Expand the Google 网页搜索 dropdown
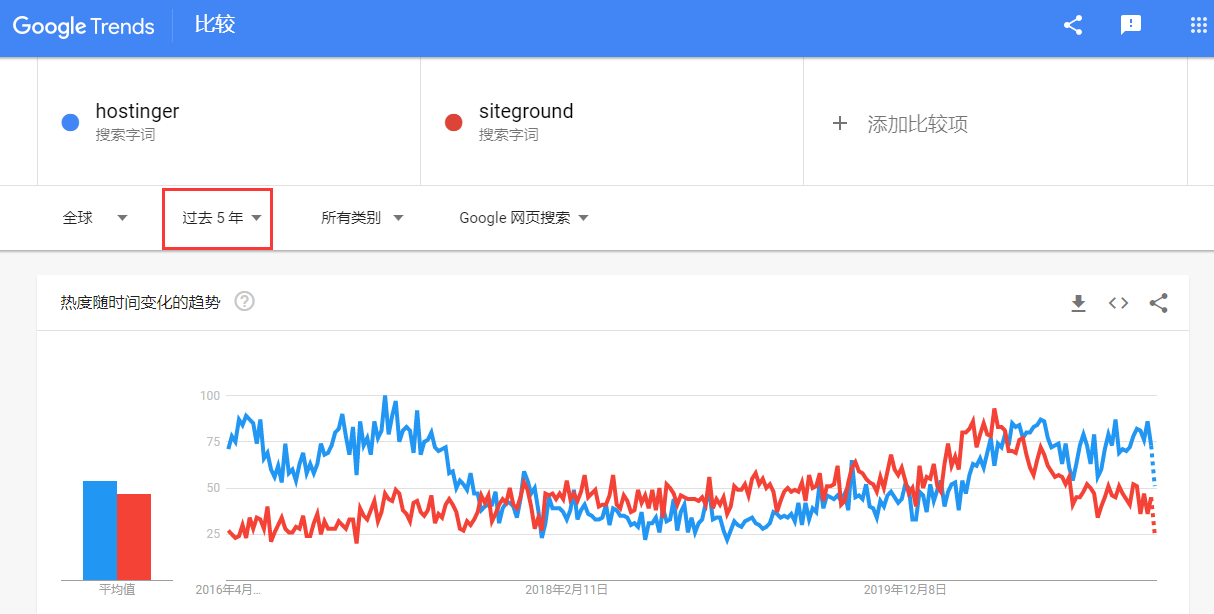 point(523,217)
